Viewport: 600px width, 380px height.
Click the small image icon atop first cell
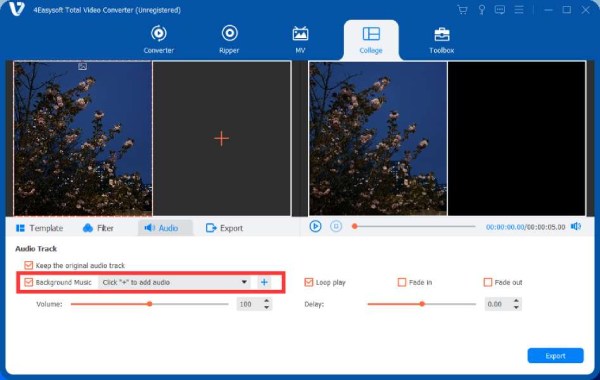(x=82, y=67)
